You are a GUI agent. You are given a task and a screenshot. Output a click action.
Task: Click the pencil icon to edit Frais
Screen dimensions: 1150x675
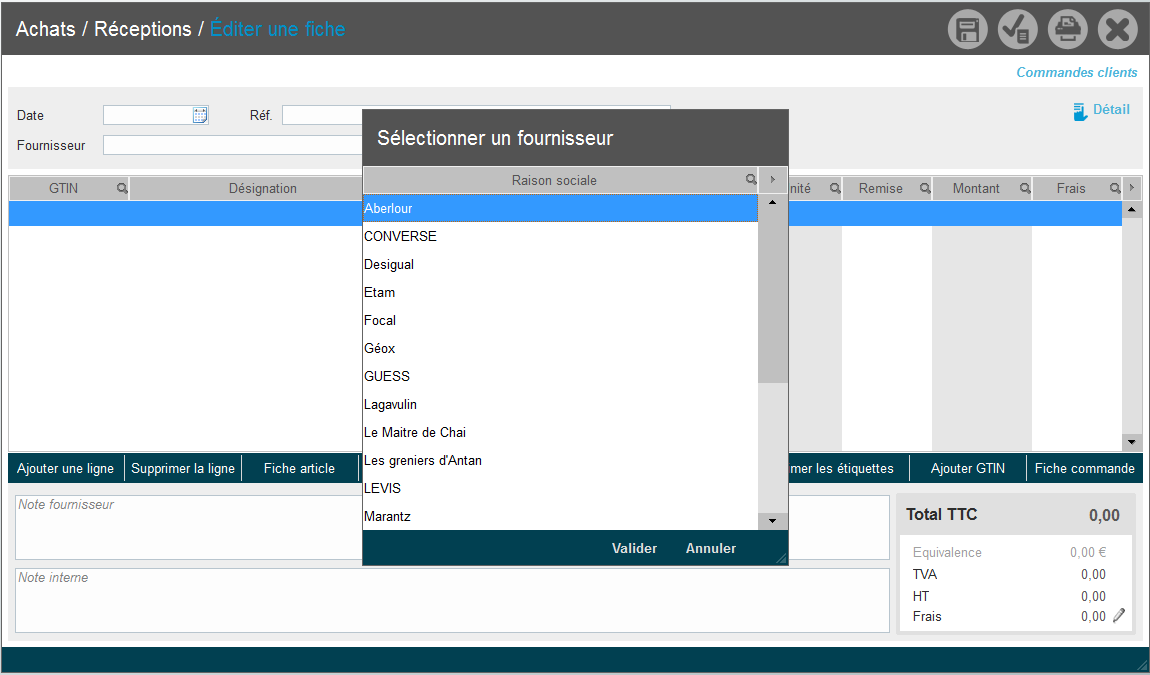tap(1118, 616)
